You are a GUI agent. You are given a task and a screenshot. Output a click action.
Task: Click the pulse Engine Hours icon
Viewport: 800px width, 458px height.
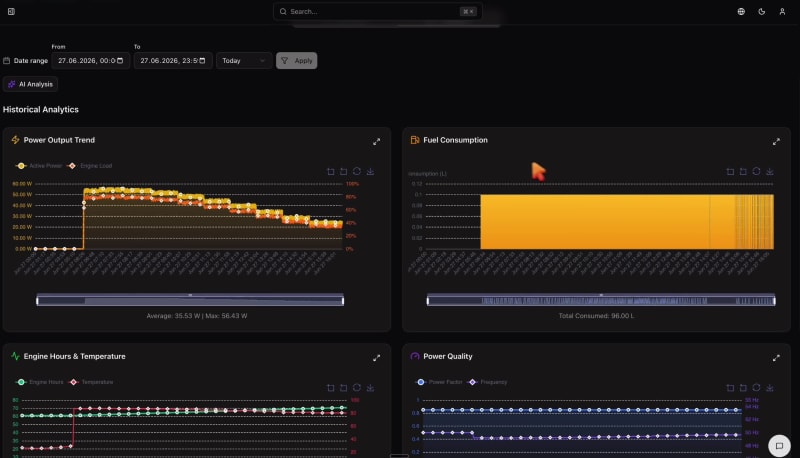(x=15, y=356)
